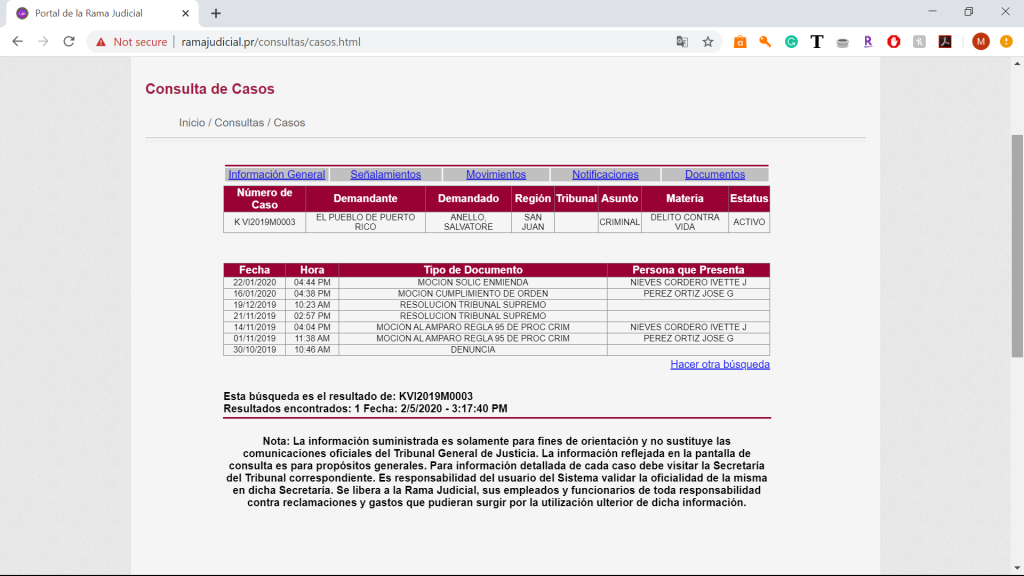Bookmark this page with the star icon
This screenshot has height=576, width=1024.
pyautogui.click(x=708, y=42)
